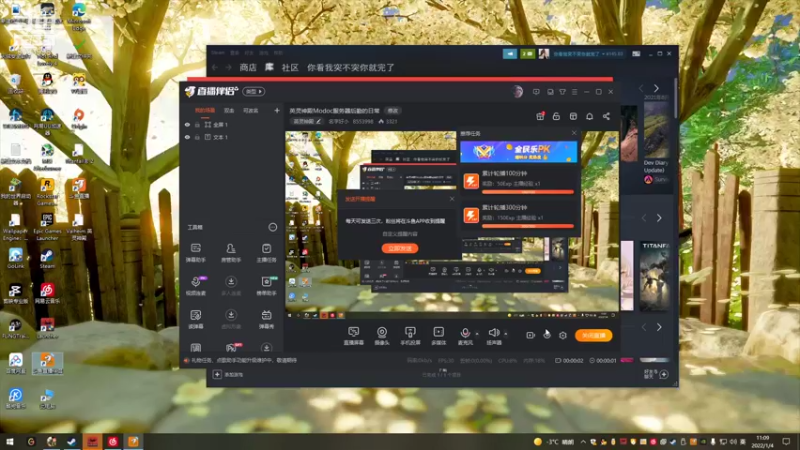800x450 pixels.
Task: Open the Steam desktop shortcut
Action: coord(47,258)
